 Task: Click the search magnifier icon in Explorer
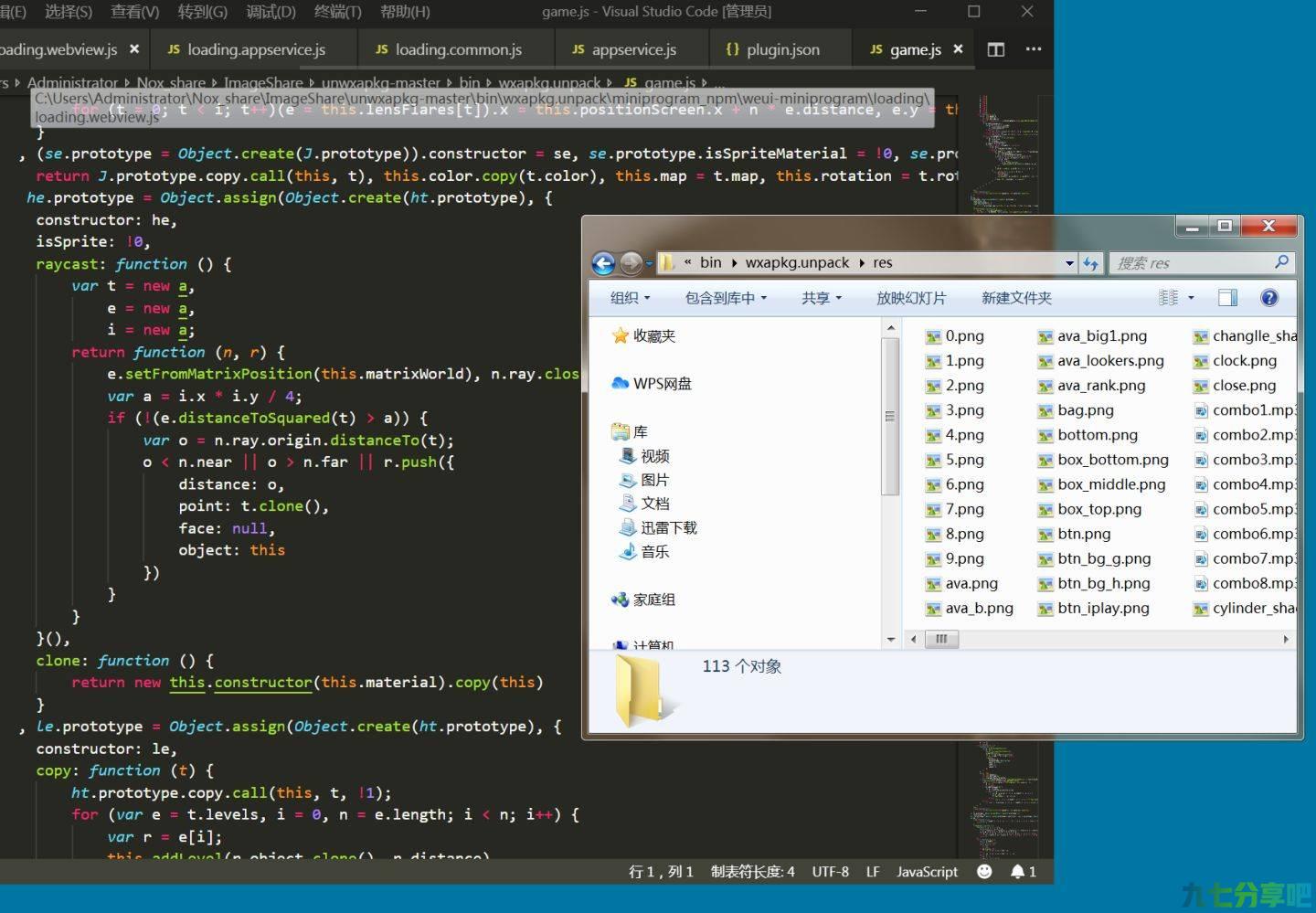point(1281,262)
